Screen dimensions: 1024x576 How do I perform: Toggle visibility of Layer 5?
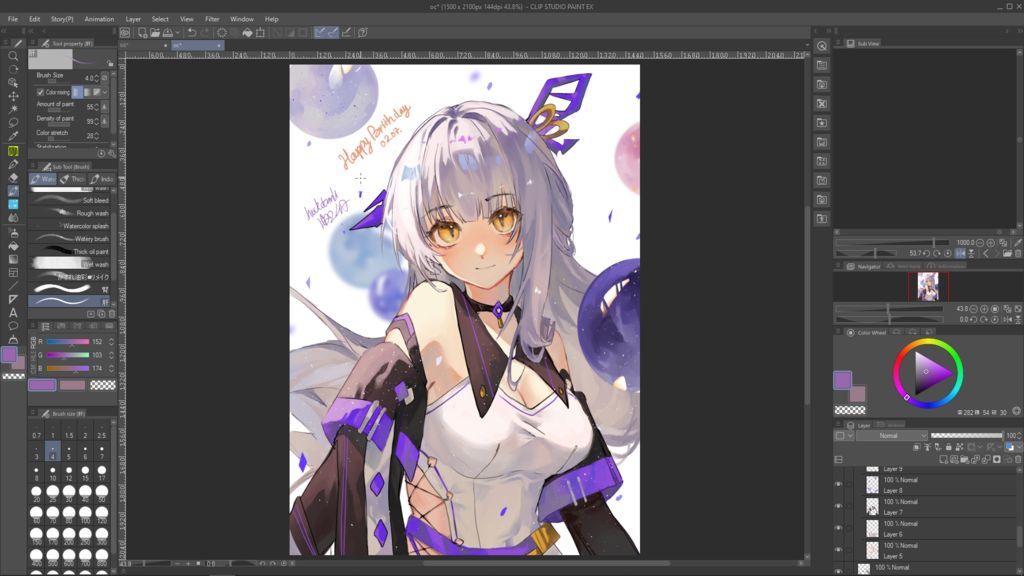(839, 549)
